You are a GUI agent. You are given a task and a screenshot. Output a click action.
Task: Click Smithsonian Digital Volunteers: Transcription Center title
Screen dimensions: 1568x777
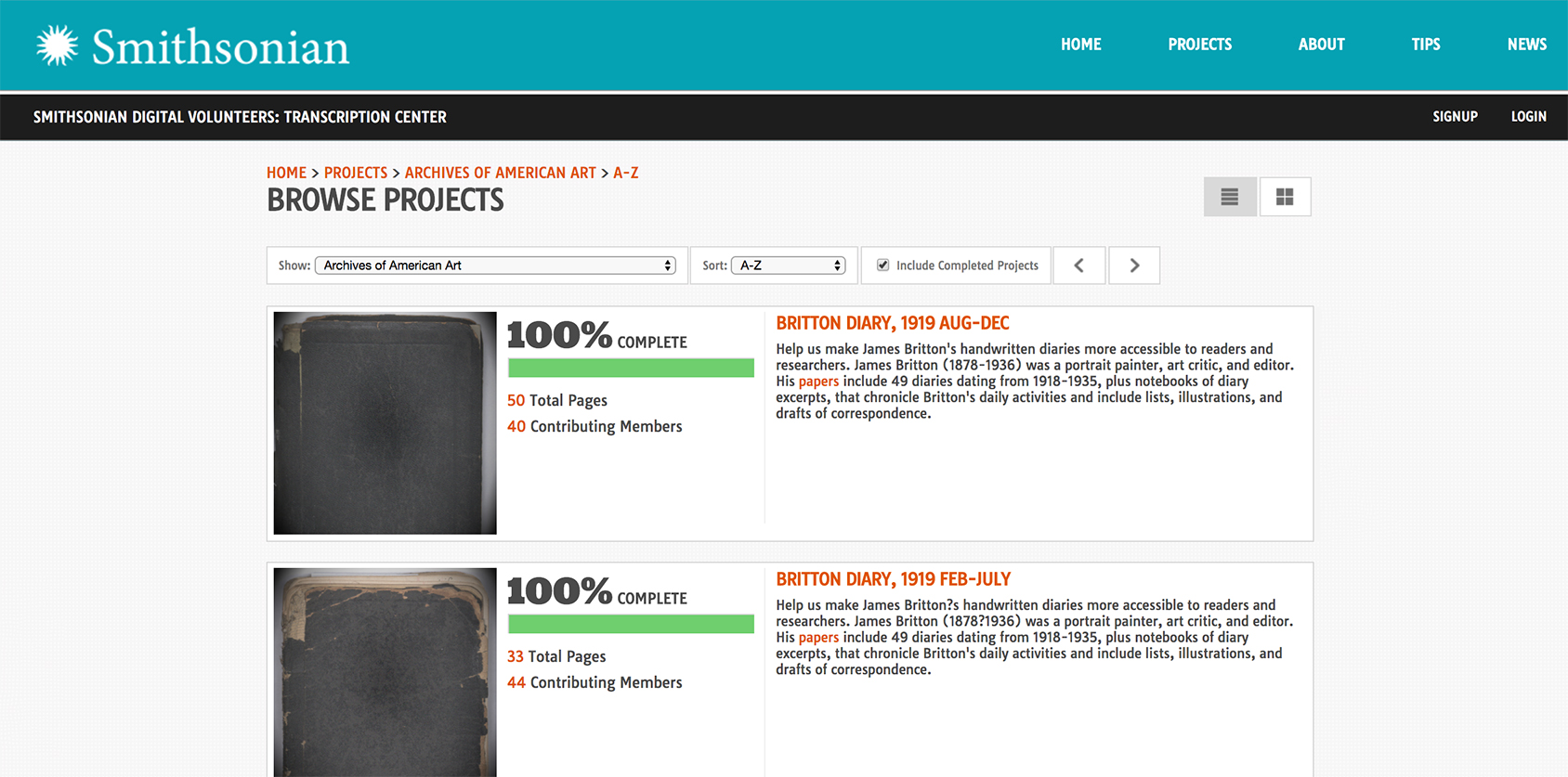[240, 117]
